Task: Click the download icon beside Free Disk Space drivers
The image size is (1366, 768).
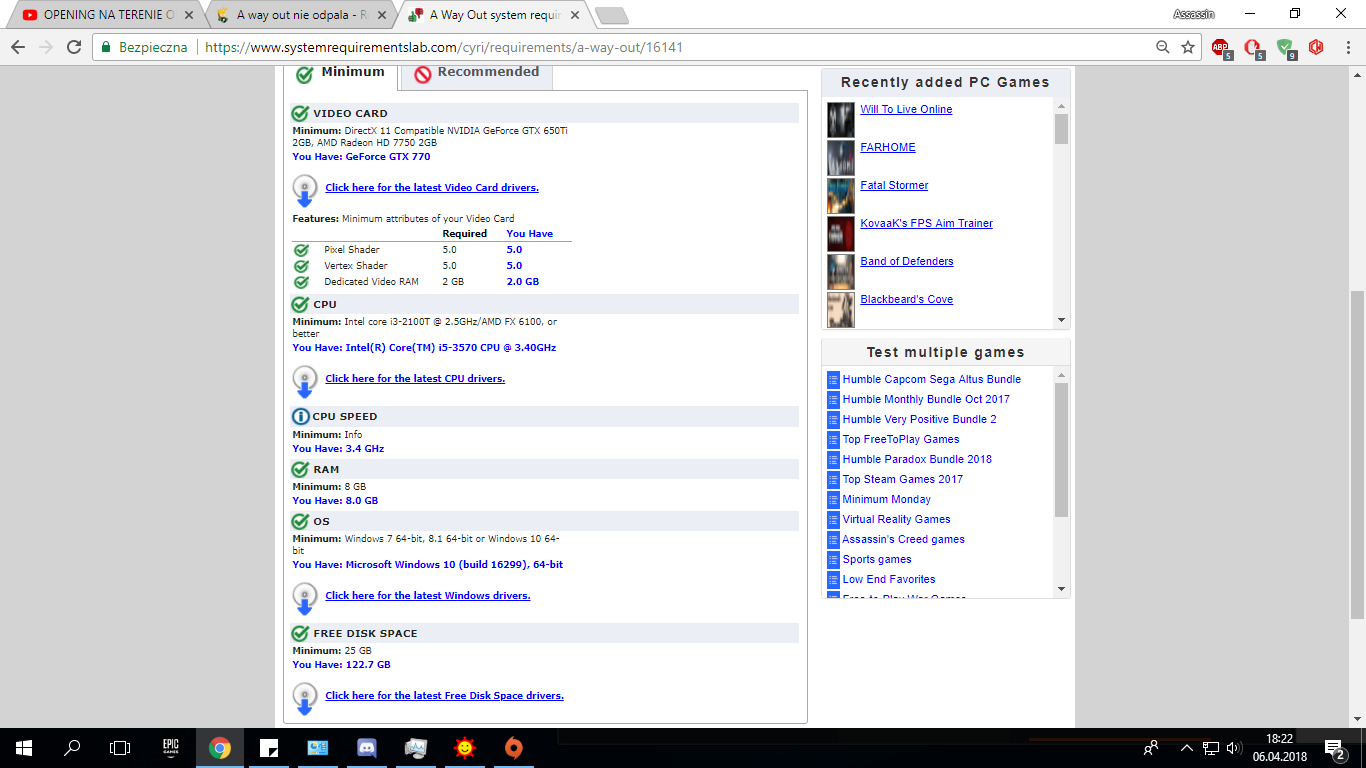Action: click(305, 698)
